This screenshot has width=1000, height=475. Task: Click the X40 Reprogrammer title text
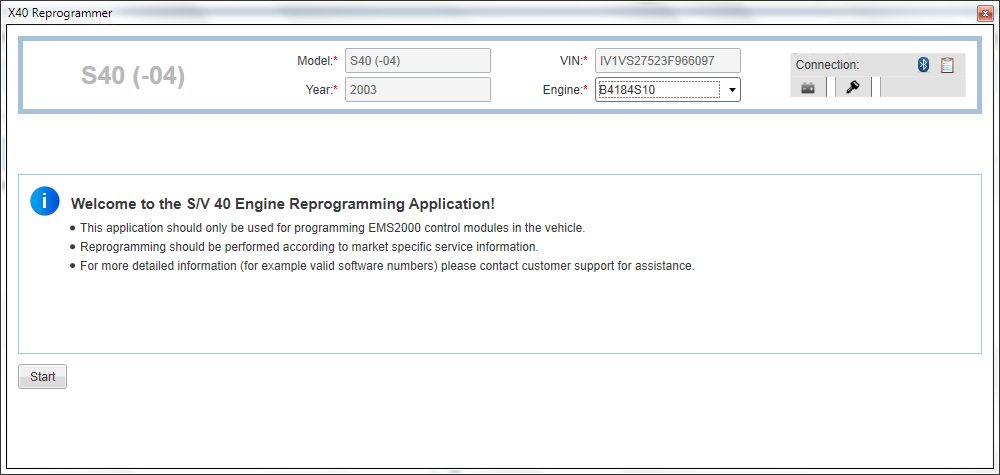[60, 13]
